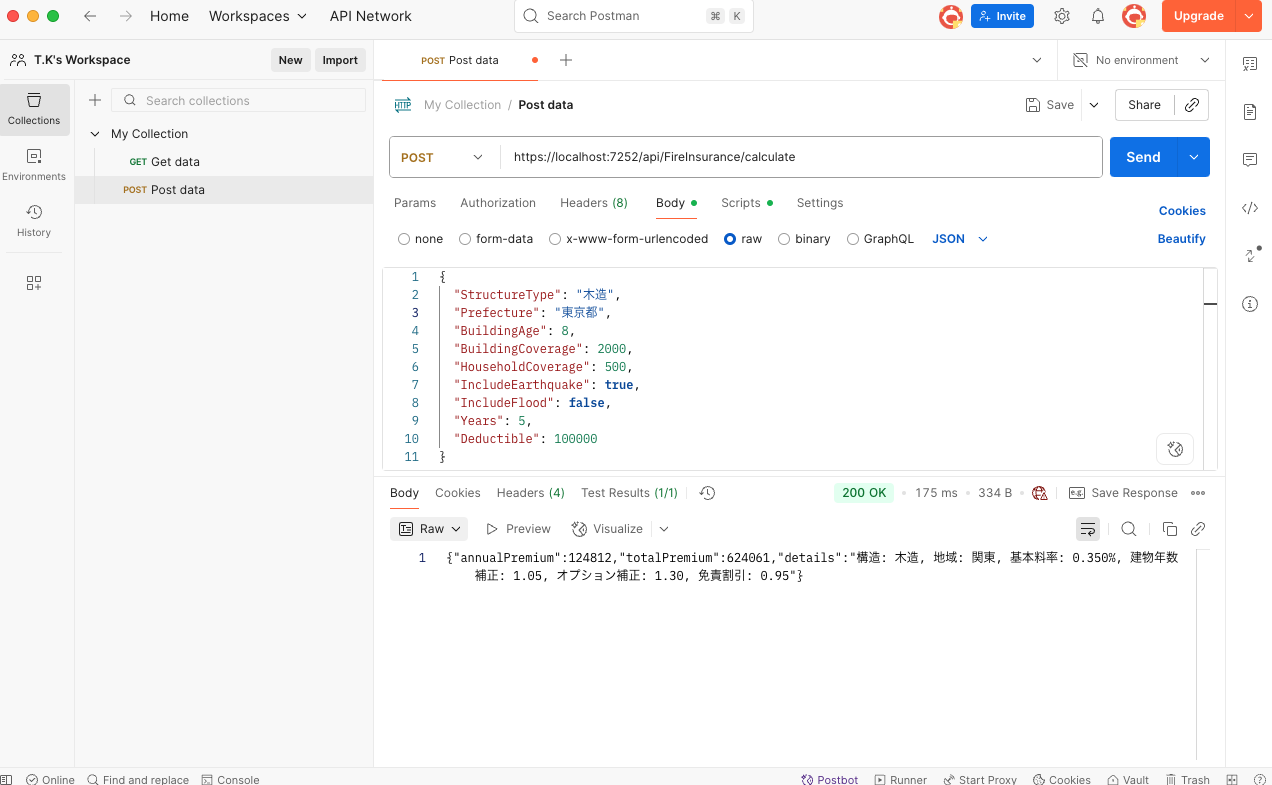This screenshot has width=1272, height=785.
Task: Collapse the My Collection tree
Action: (x=95, y=134)
